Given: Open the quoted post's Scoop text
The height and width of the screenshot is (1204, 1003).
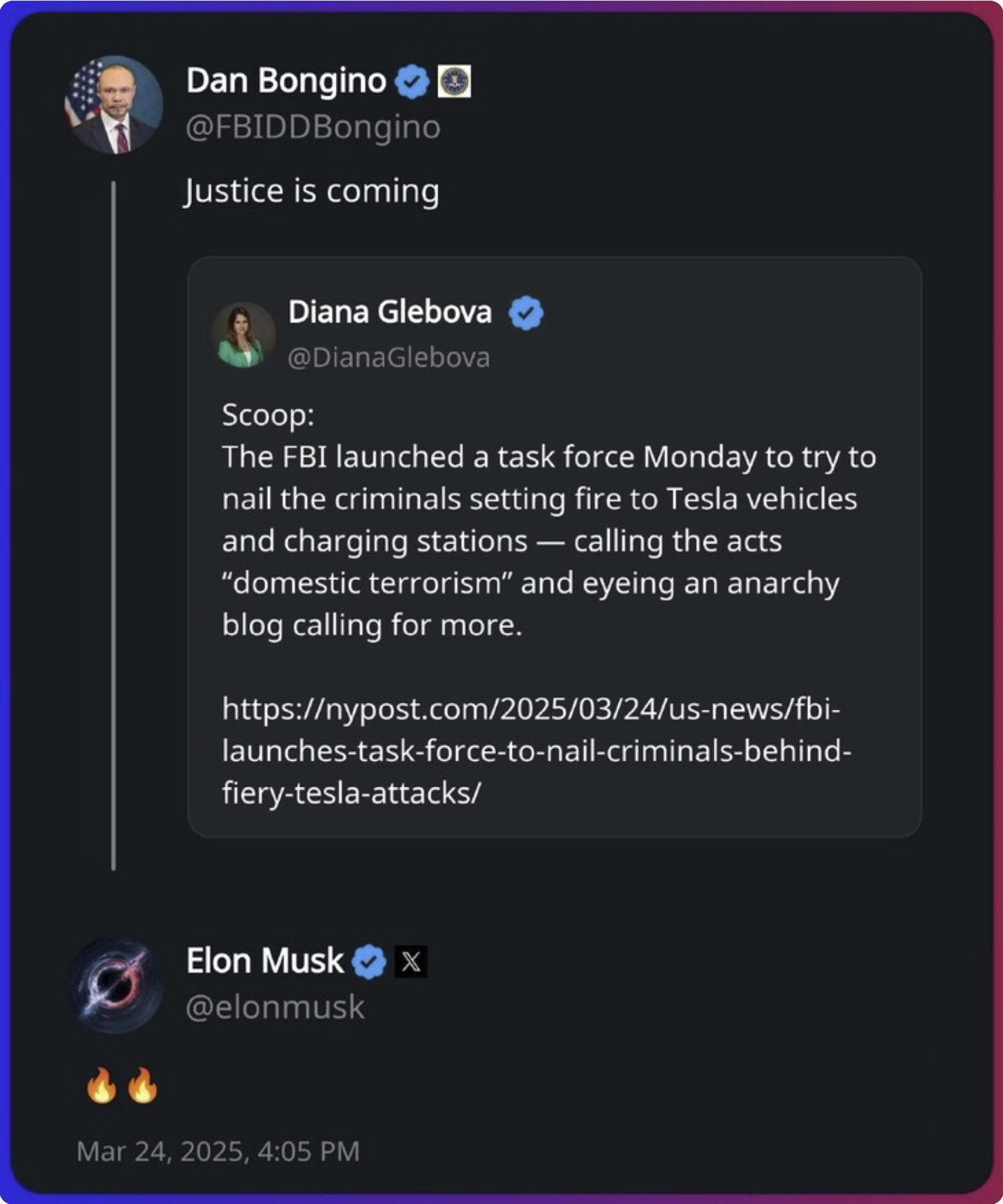Looking at the screenshot, I should tap(548, 520).
